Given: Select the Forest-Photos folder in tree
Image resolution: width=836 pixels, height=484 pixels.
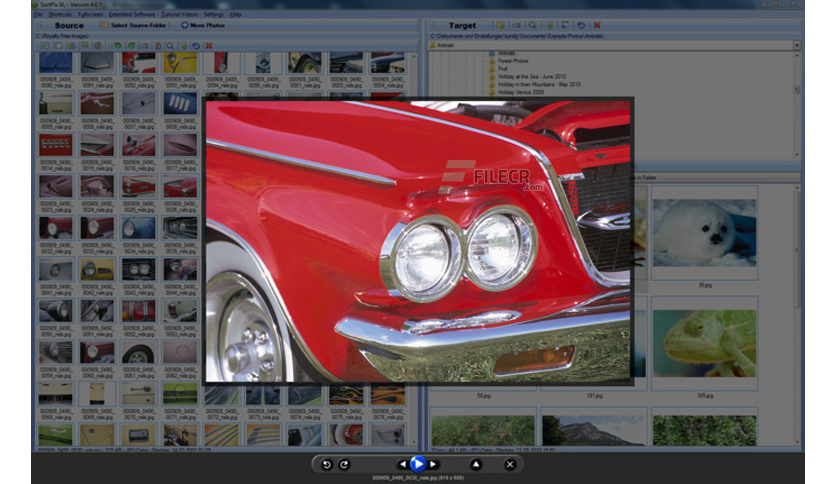Looking at the screenshot, I should (x=513, y=61).
